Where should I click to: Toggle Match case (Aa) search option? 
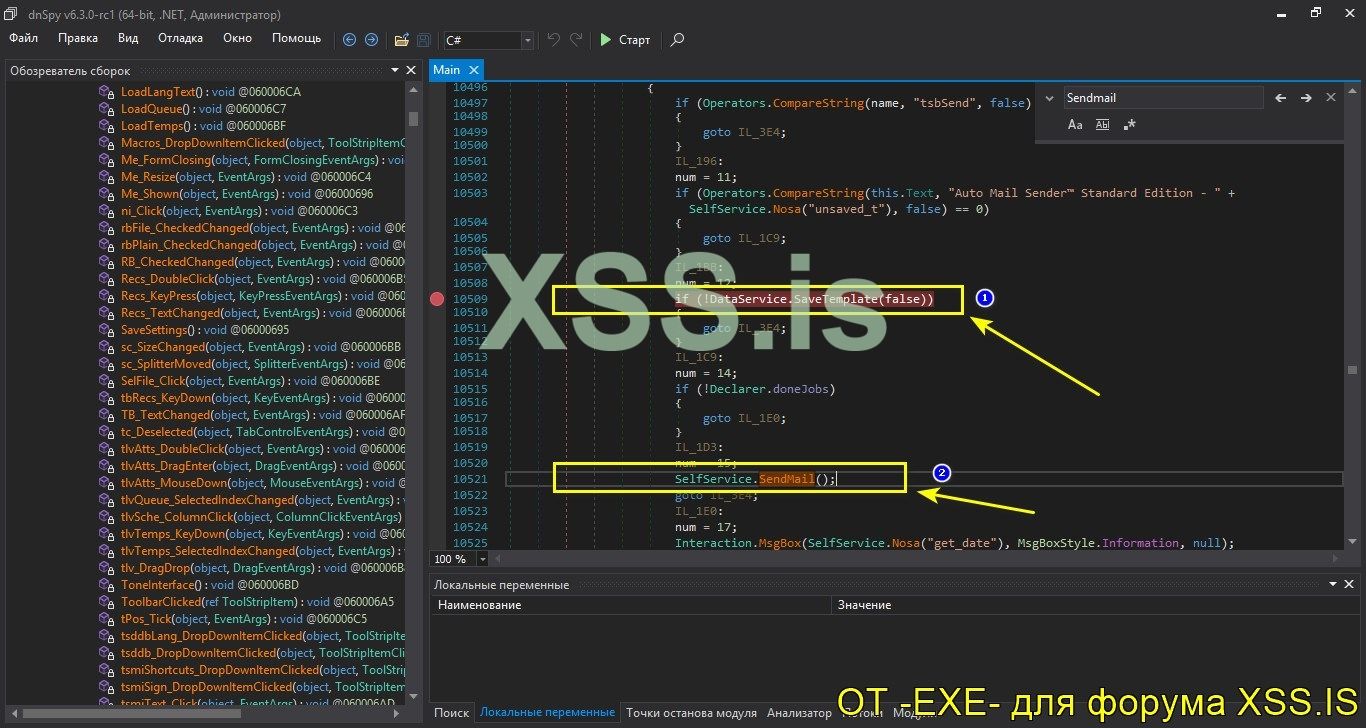[x=1075, y=125]
